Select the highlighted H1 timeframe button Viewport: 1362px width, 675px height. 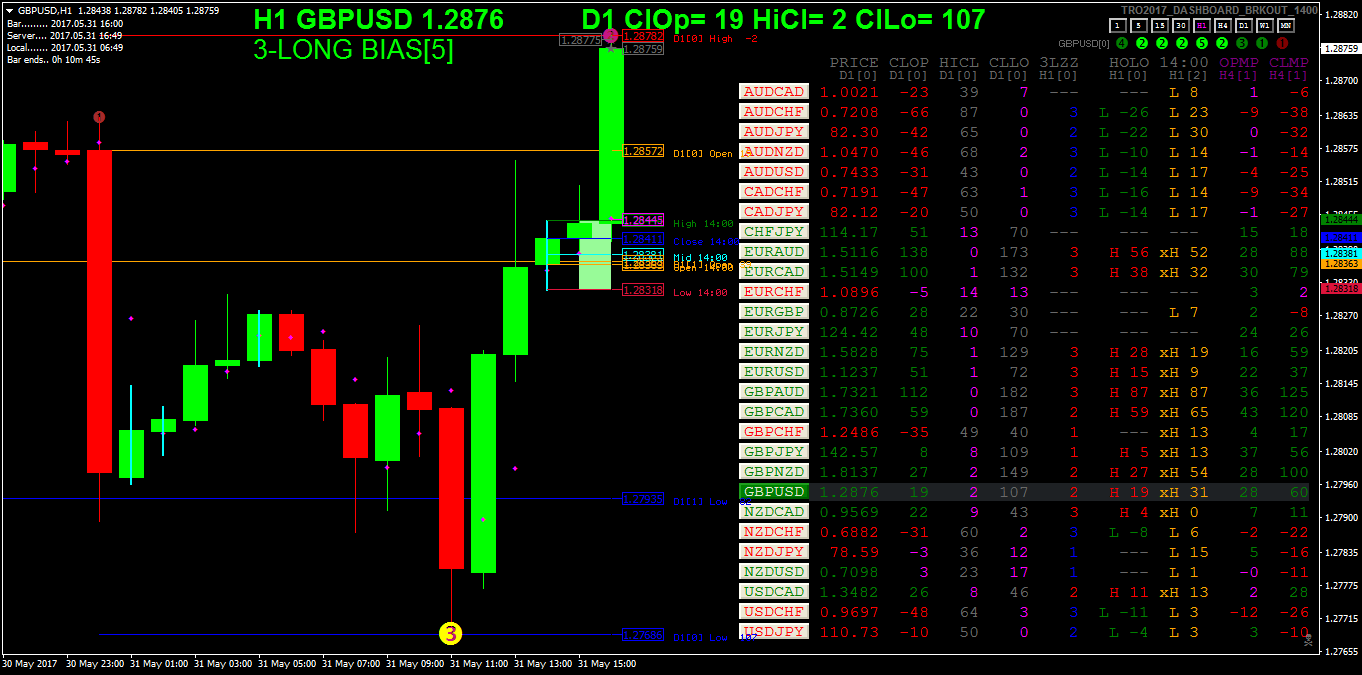click(x=1202, y=25)
